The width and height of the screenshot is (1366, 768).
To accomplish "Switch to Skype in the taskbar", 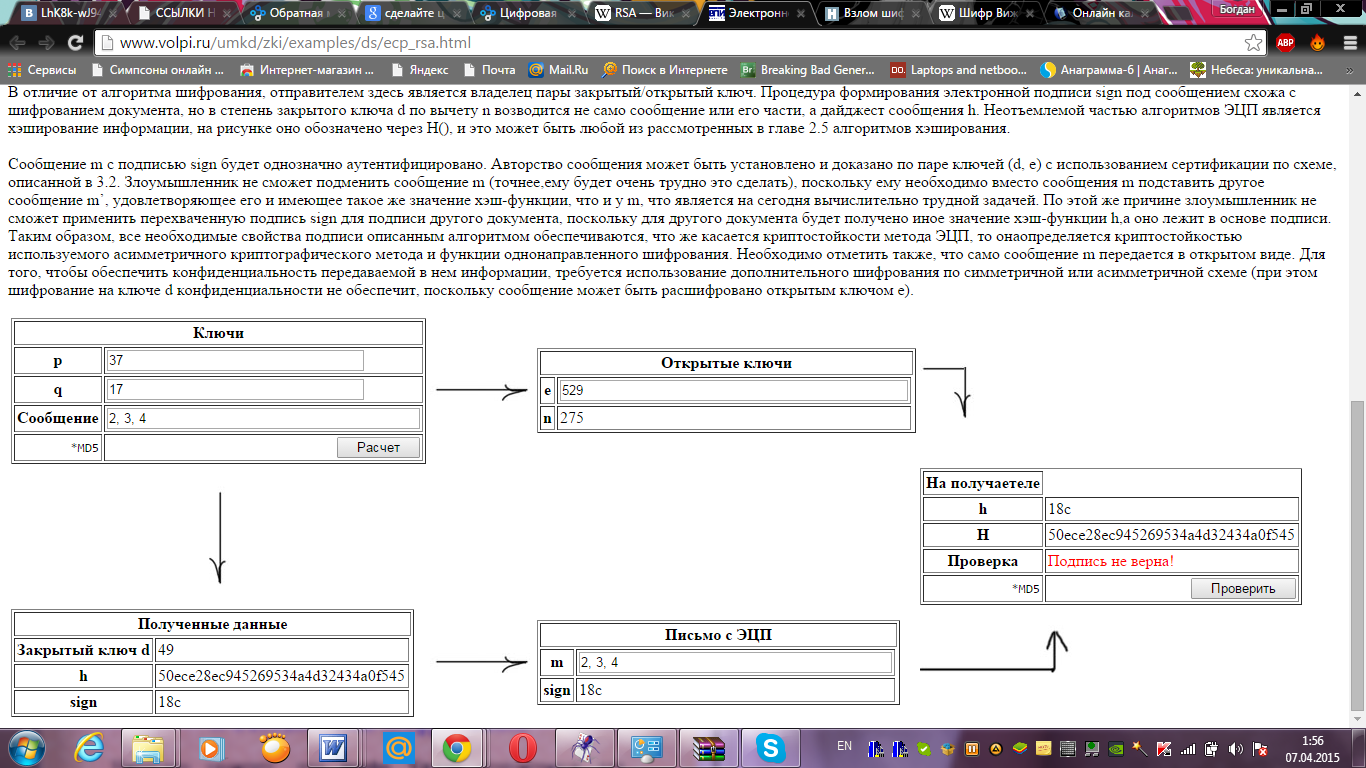I will click(771, 747).
